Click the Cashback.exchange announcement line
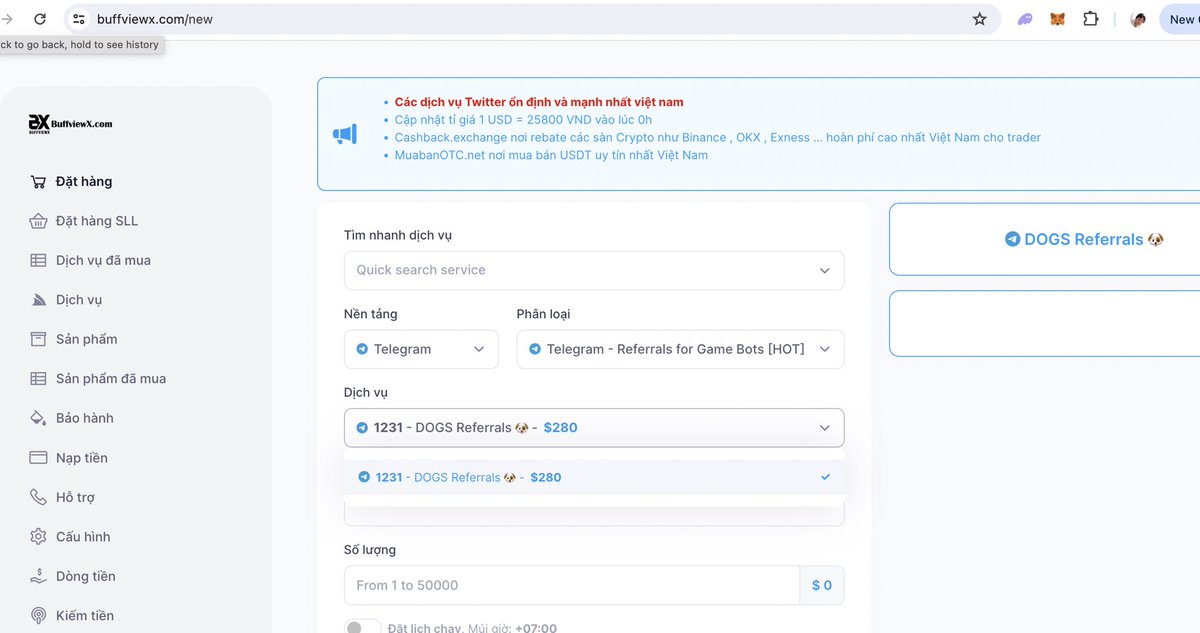The width and height of the screenshot is (1200, 633). pos(718,137)
